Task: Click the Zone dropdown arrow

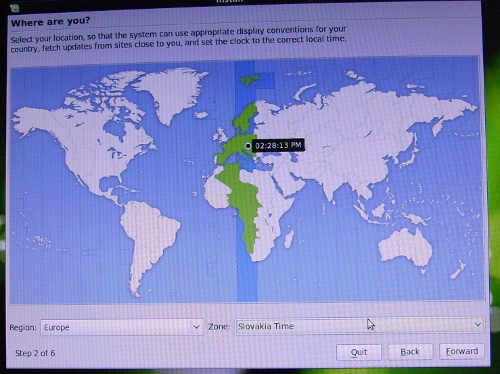Action: coord(478,324)
